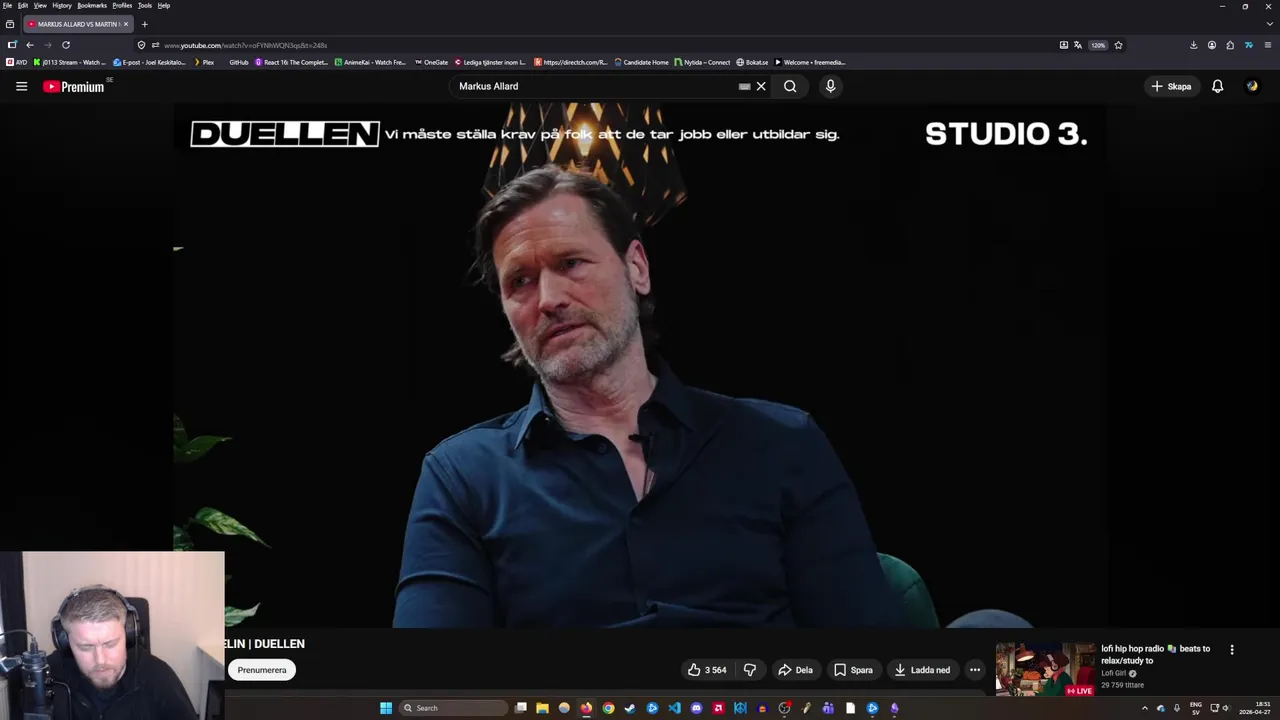Open the three-dot more actions menu

[x=975, y=670]
